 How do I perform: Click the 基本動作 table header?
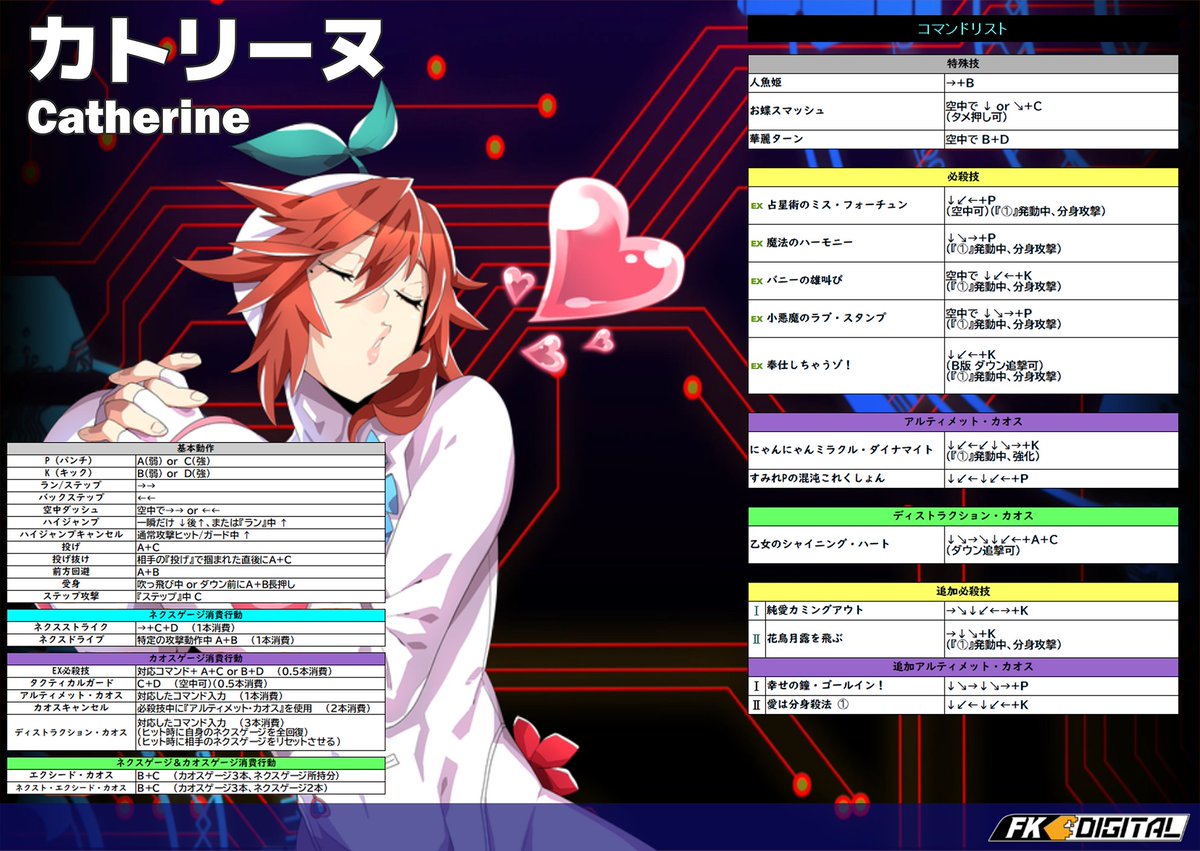196,448
